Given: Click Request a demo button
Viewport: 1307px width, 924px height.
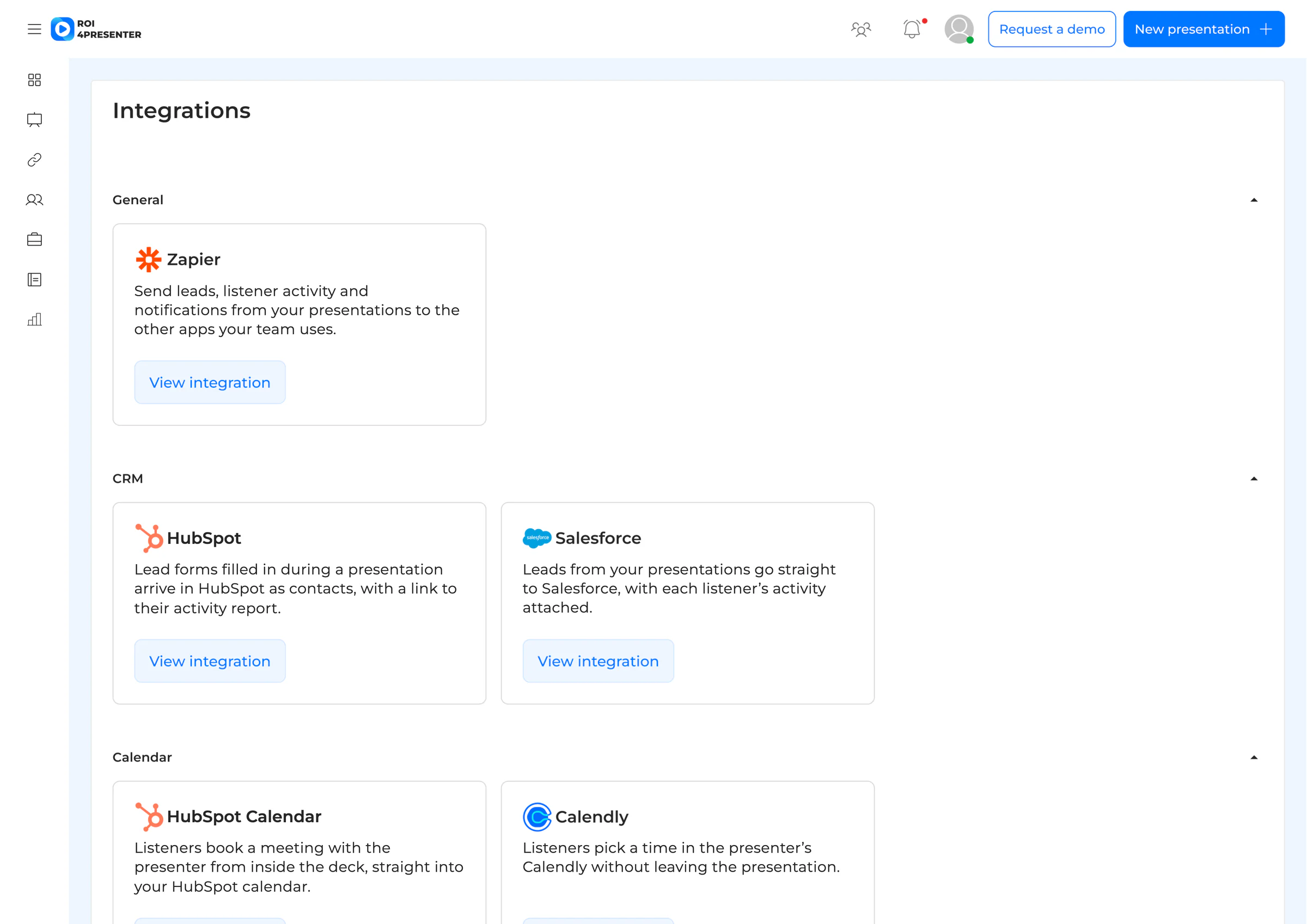Looking at the screenshot, I should 1052,29.
